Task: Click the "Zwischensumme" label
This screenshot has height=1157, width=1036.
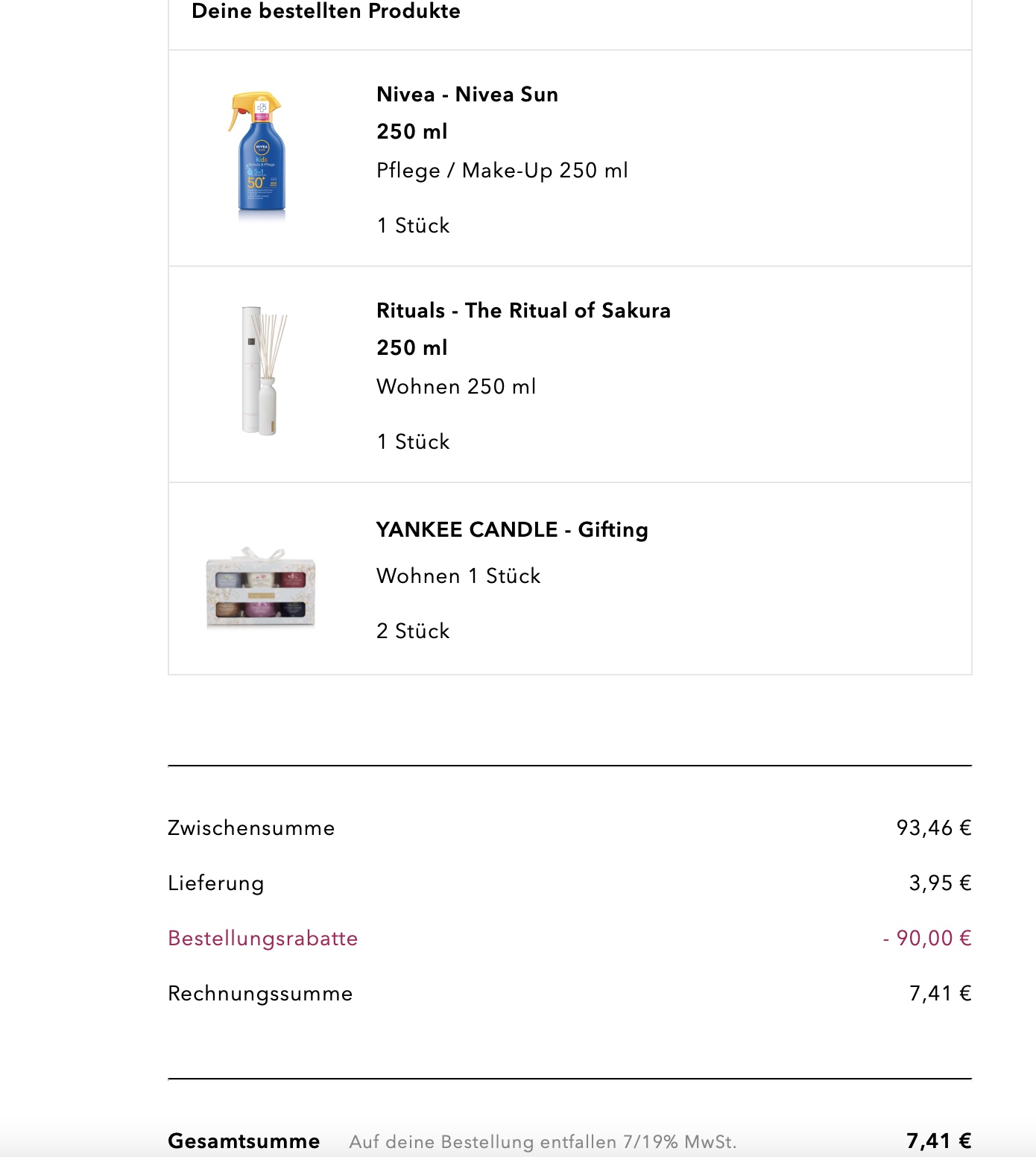Action: pos(251,828)
